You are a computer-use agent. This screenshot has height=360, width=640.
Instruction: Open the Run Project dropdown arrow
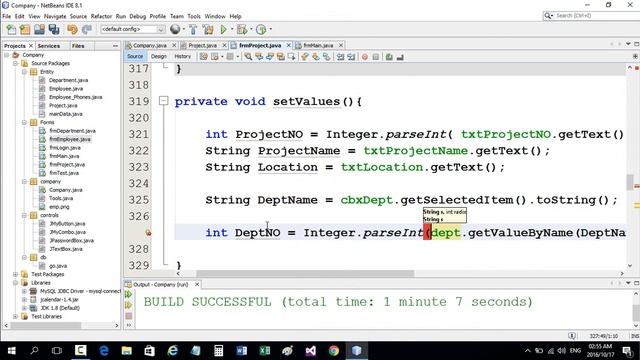231,29
